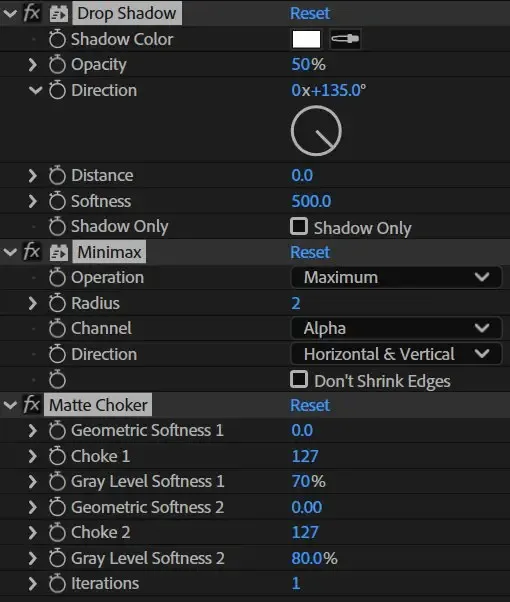This screenshot has width=510, height=602.
Task: Collapse the Drop Shadow Direction property
Action: 35,91
